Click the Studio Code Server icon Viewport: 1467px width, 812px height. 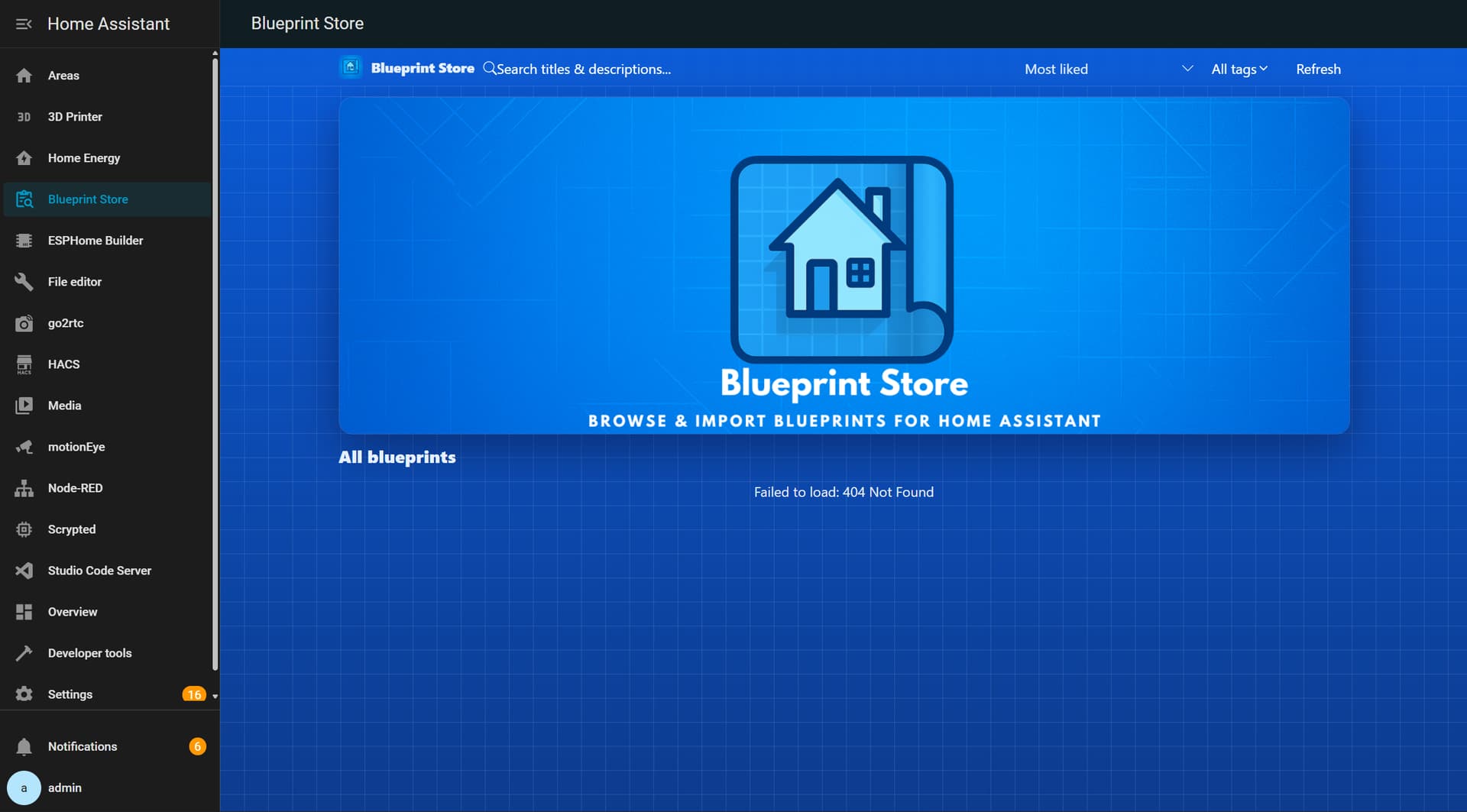pos(24,571)
